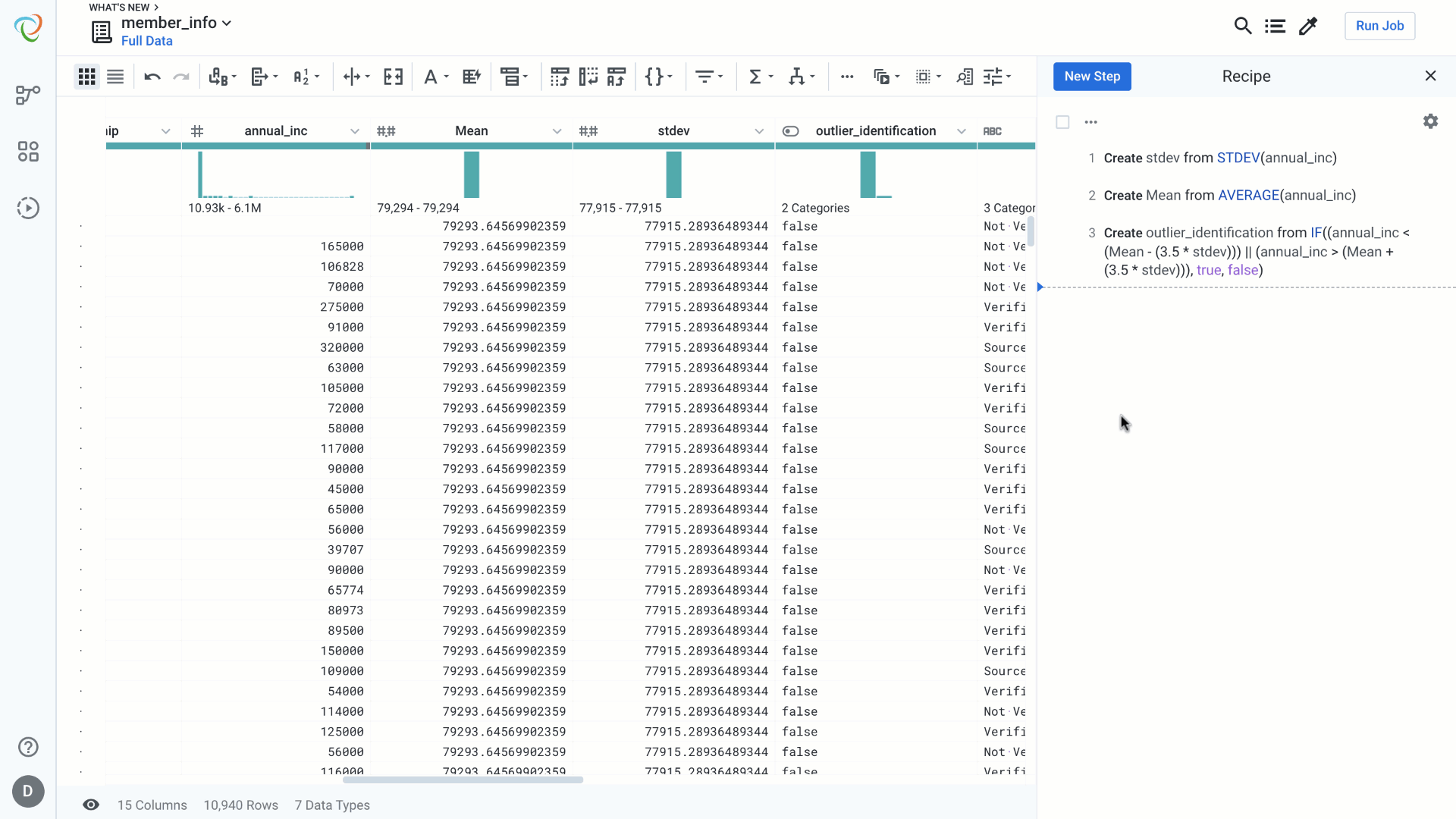Select the Flows icon in the left sidebar
Screen dimensions: 1456x819
[28, 95]
